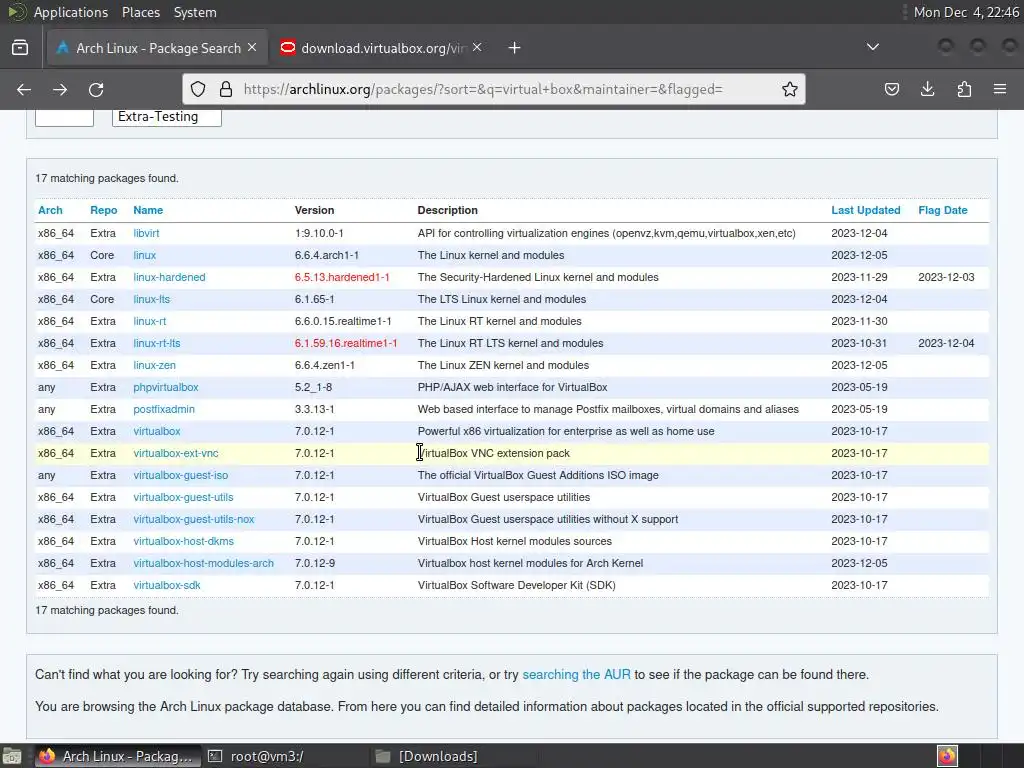Sort by Flag Date column

(942, 210)
